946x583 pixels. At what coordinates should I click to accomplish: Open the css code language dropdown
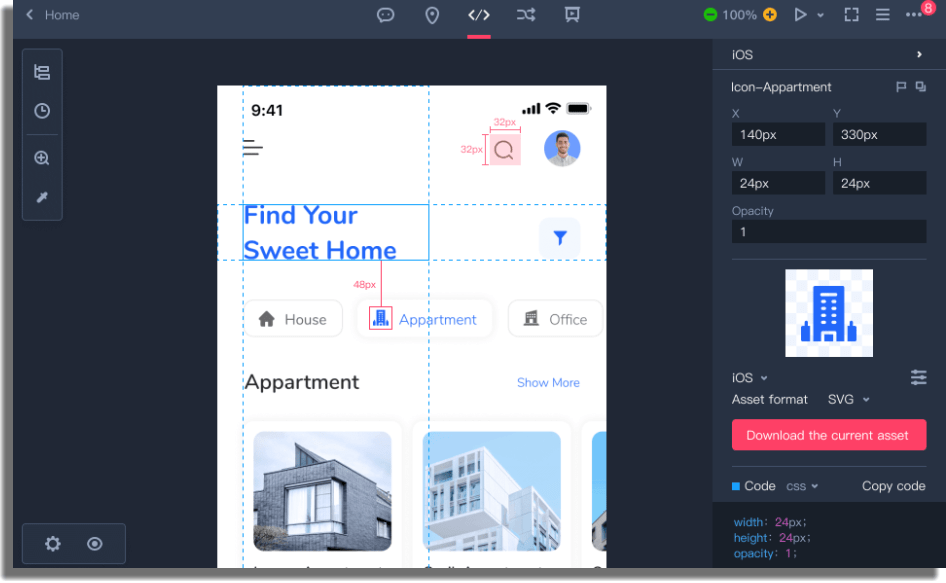pyautogui.click(x=802, y=486)
